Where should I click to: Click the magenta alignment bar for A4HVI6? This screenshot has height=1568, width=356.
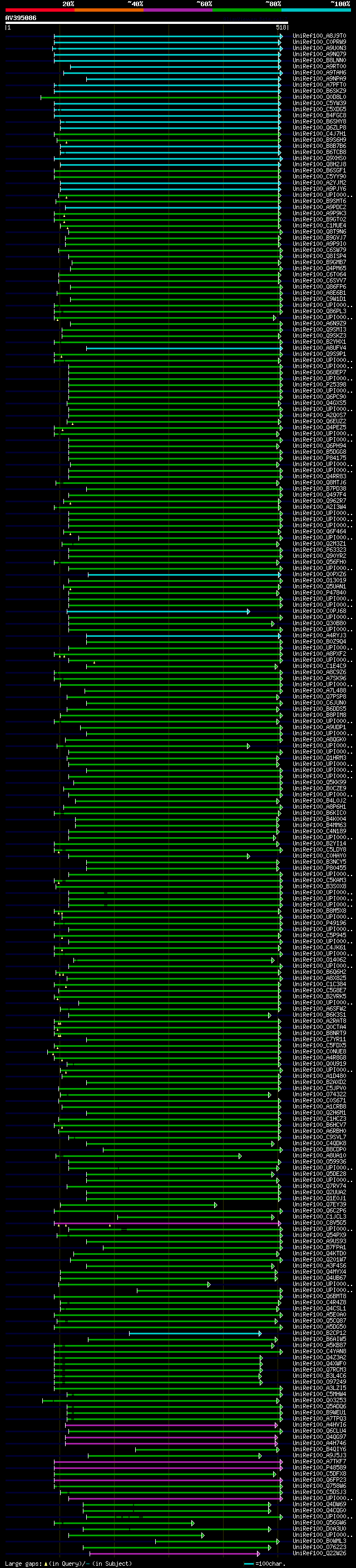coord(172,1425)
